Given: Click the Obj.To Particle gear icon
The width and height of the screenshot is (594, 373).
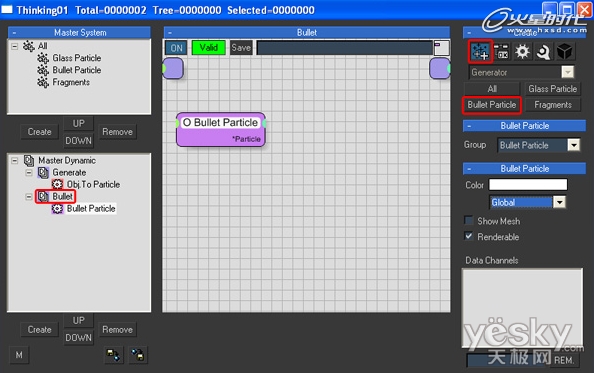Looking at the screenshot, I should 57,184.
